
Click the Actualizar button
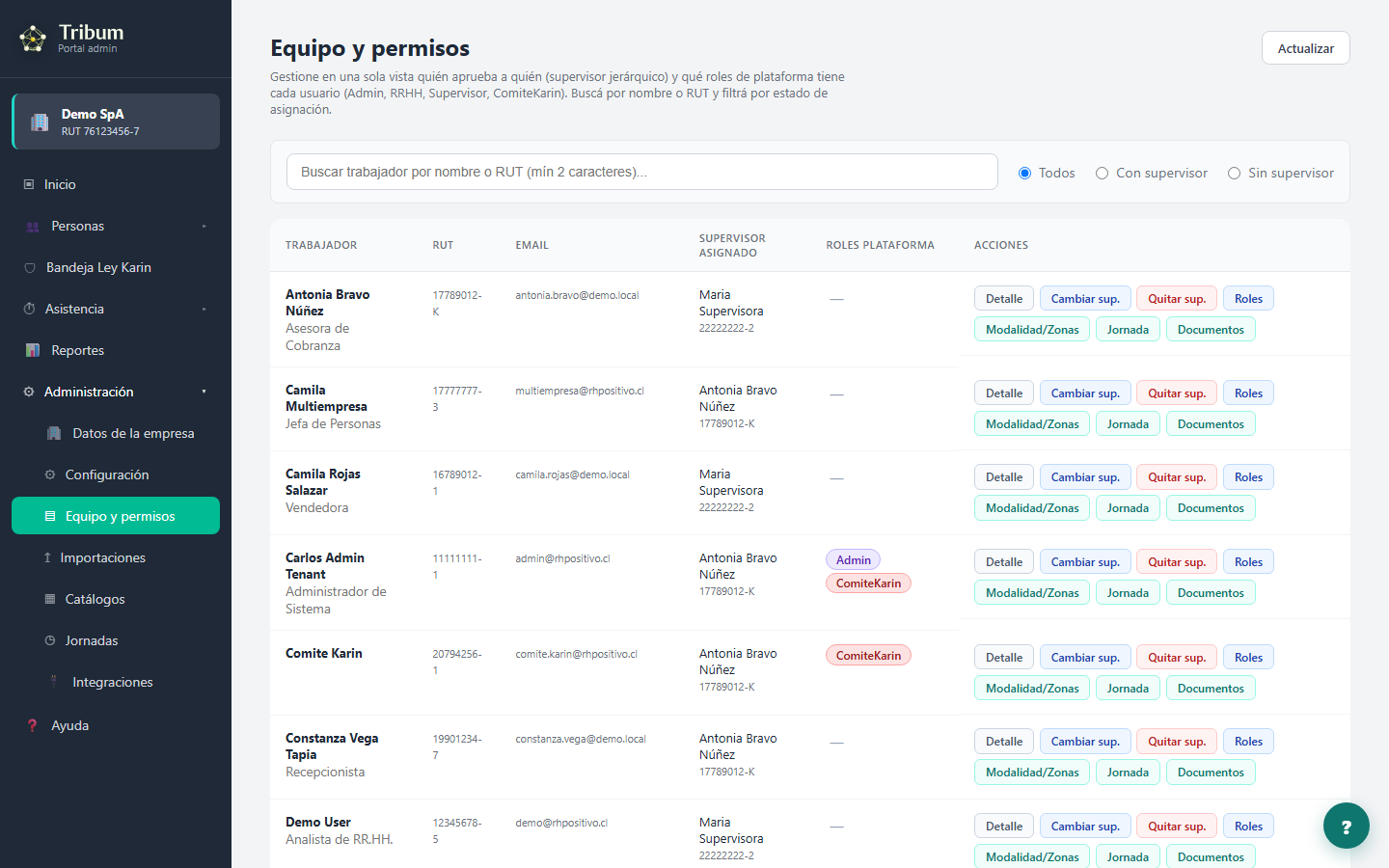coord(1306,48)
